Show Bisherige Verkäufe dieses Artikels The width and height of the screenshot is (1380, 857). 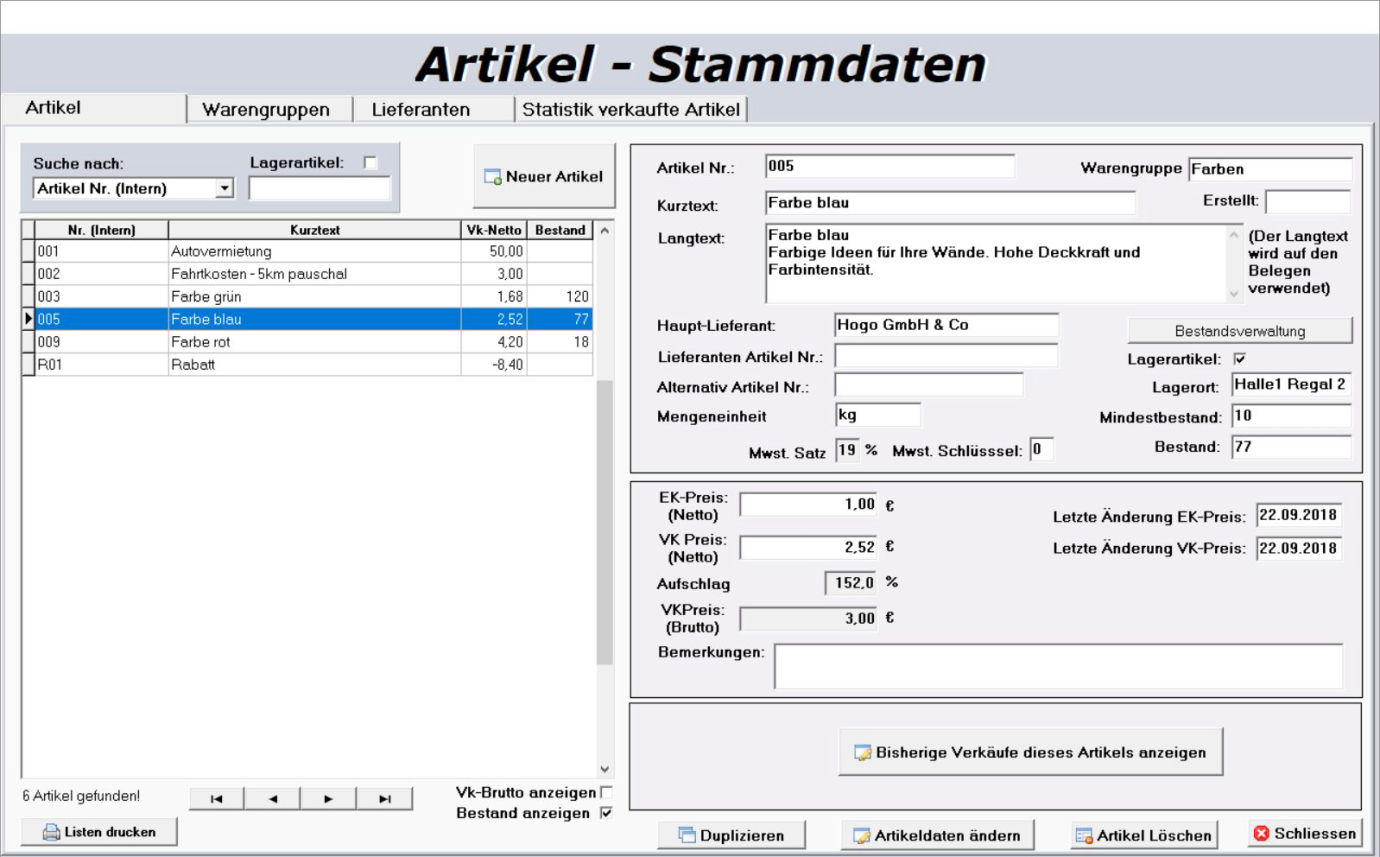coord(1030,752)
